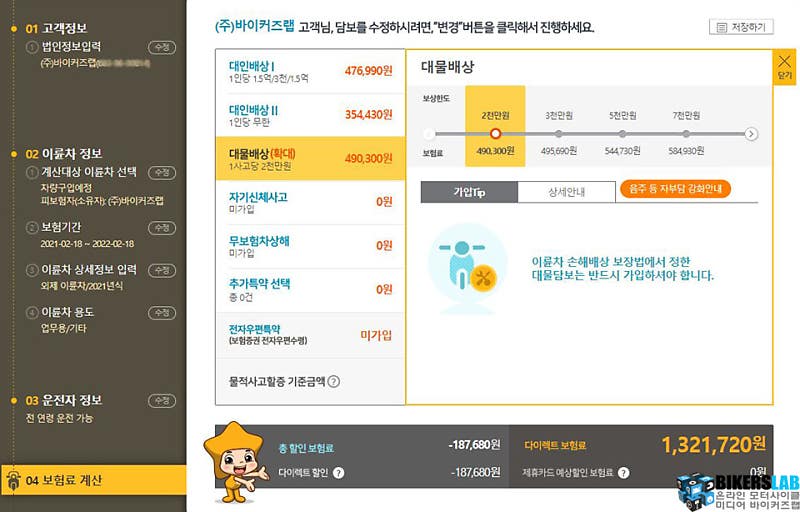Switch to the 상세안내 tab
This screenshot has width=800, height=512.
click(x=566, y=190)
